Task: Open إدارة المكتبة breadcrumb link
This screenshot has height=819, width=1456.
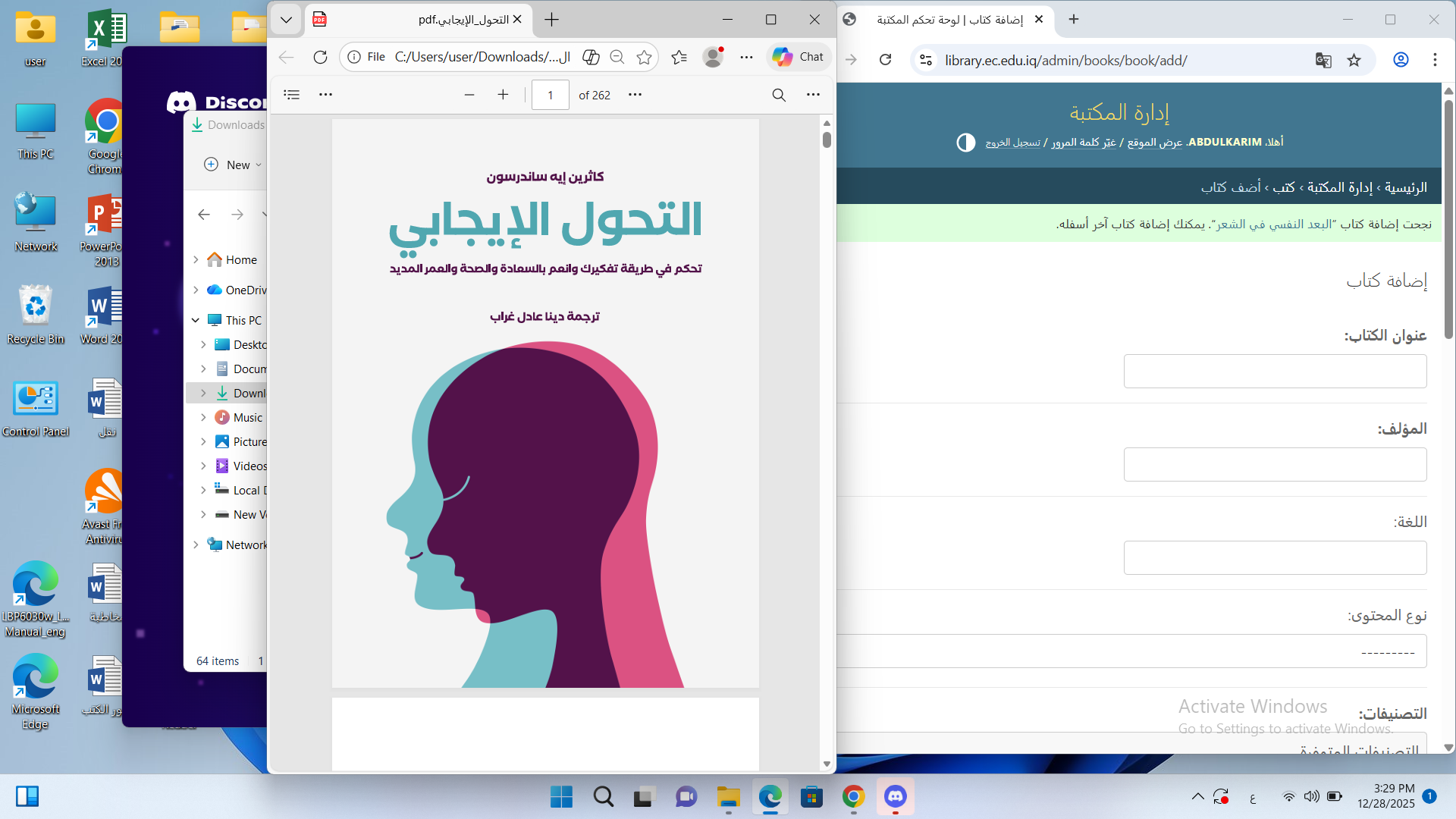Action: point(1340,187)
